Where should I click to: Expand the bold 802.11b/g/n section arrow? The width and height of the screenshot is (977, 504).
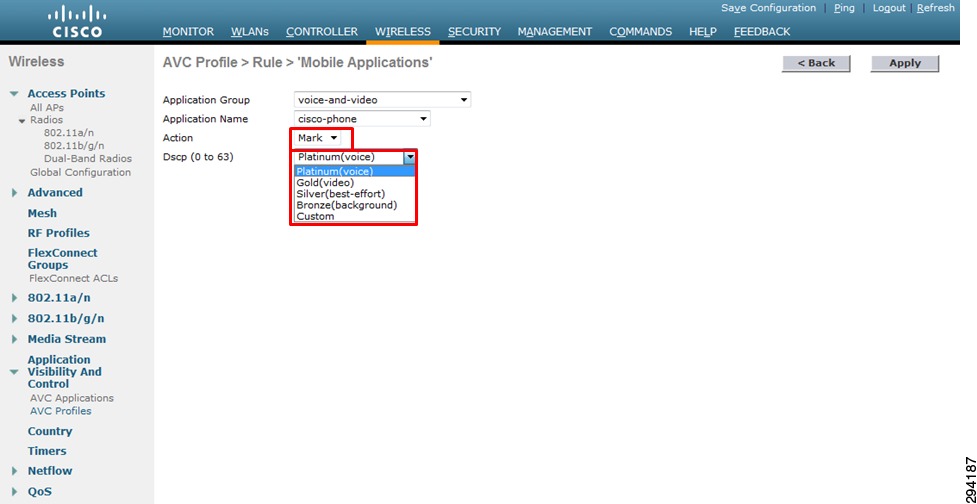(x=14, y=319)
